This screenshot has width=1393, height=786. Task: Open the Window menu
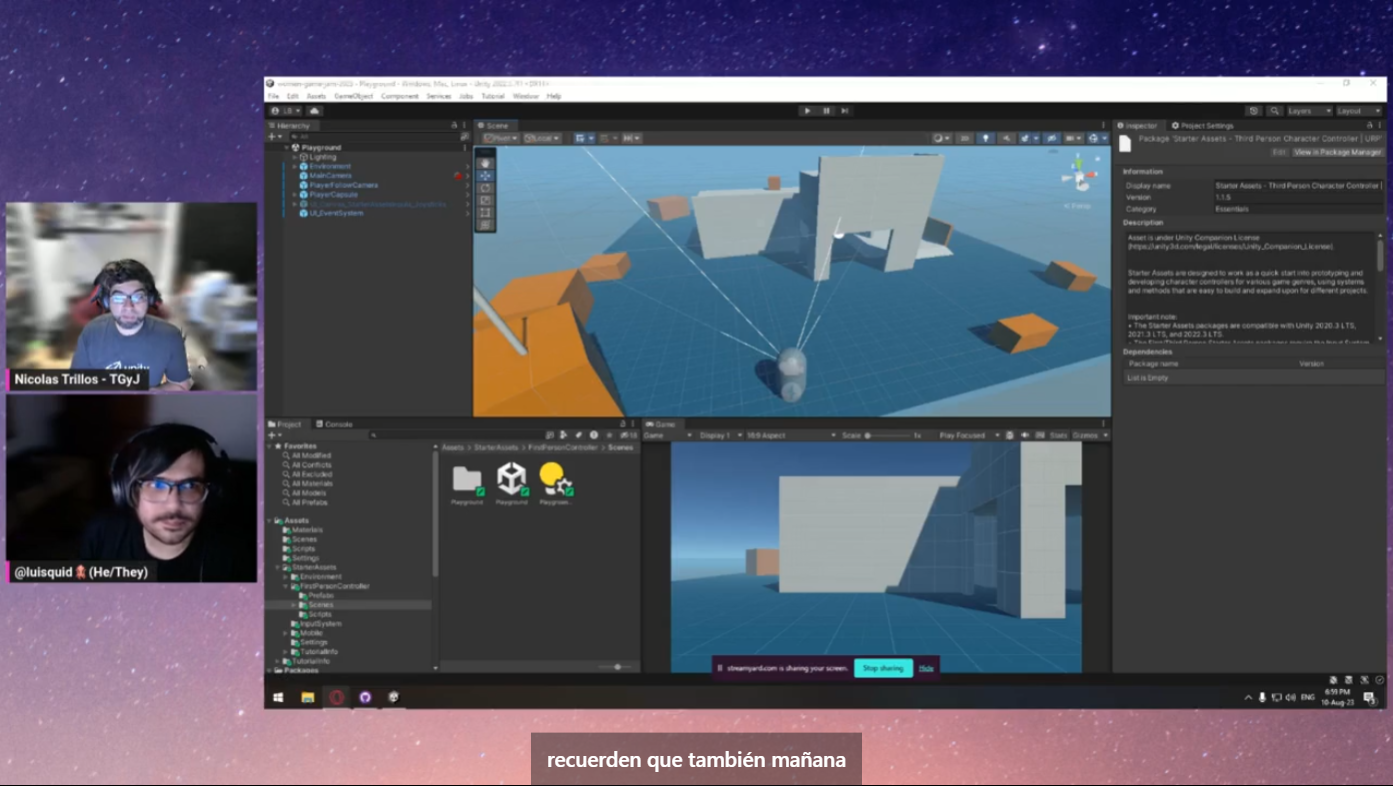point(525,96)
